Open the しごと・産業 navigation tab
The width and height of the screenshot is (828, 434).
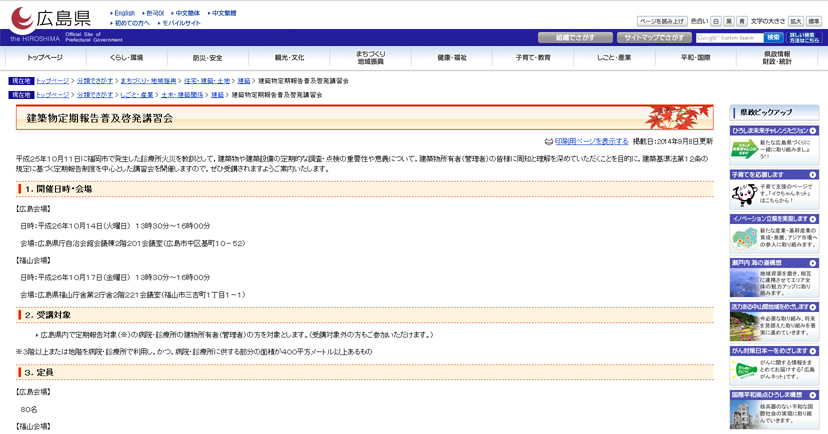coord(615,58)
